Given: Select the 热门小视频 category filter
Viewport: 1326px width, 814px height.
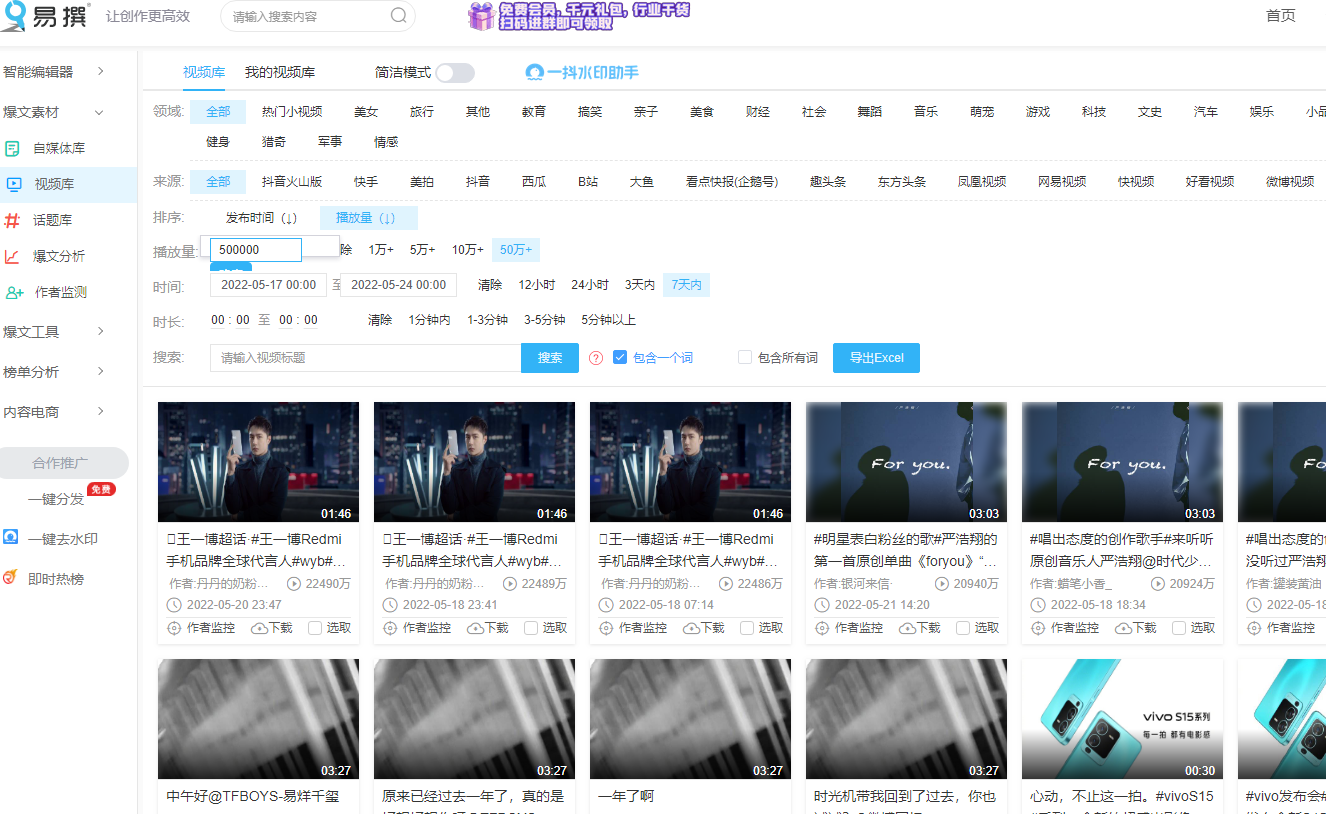Looking at the screenshot, I should point(292,112).
